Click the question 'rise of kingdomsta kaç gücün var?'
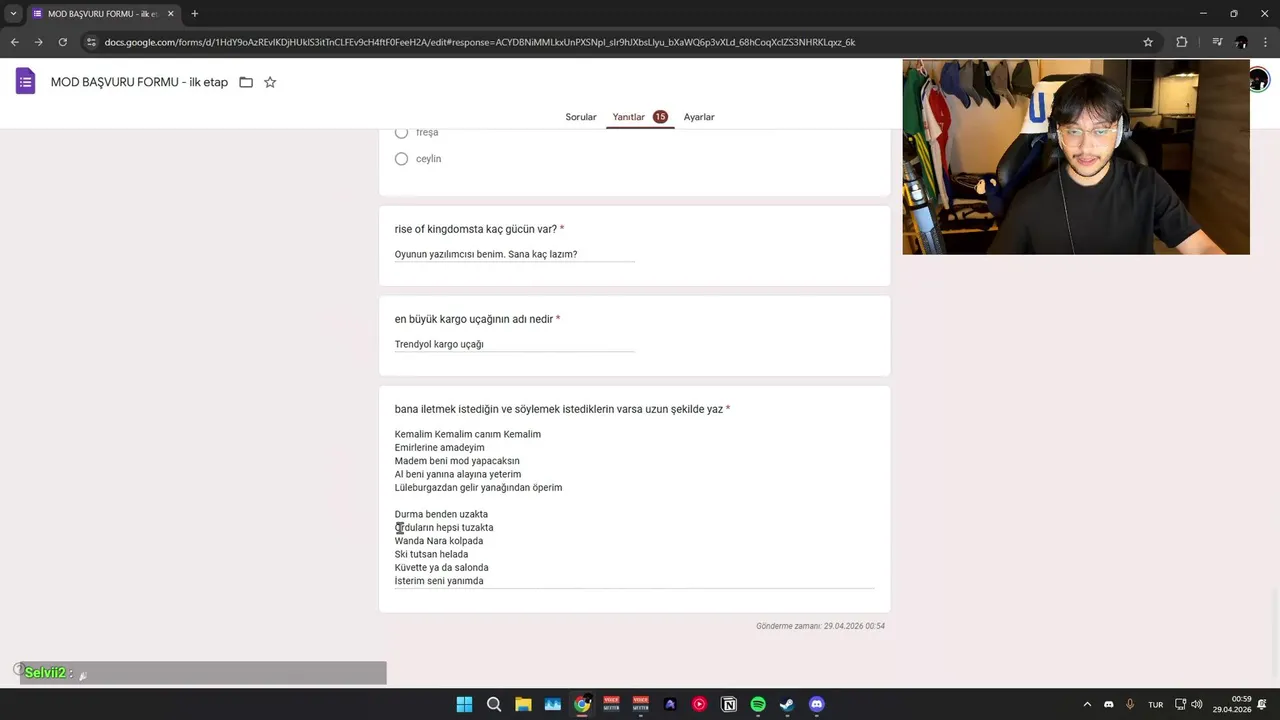This screenshot has height=720, width=1280. coord(475,229)
